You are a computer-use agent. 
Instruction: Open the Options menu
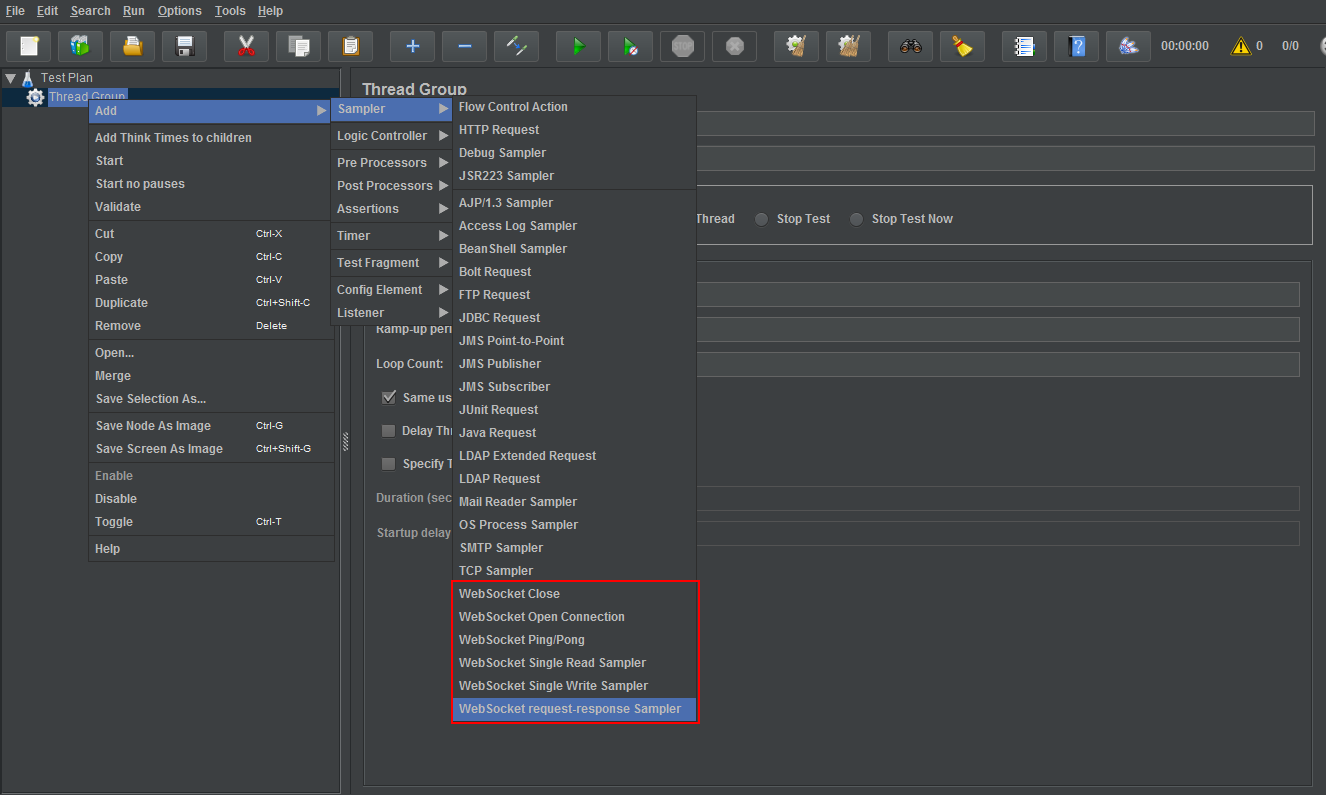tap(179, 11)
